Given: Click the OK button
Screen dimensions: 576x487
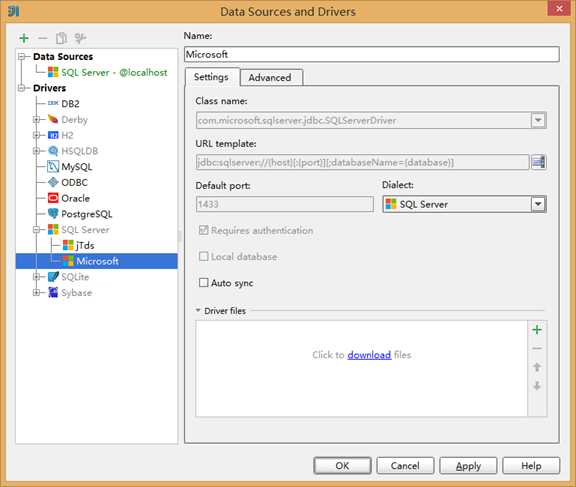Looking at the screenshot, I should 342,466.
